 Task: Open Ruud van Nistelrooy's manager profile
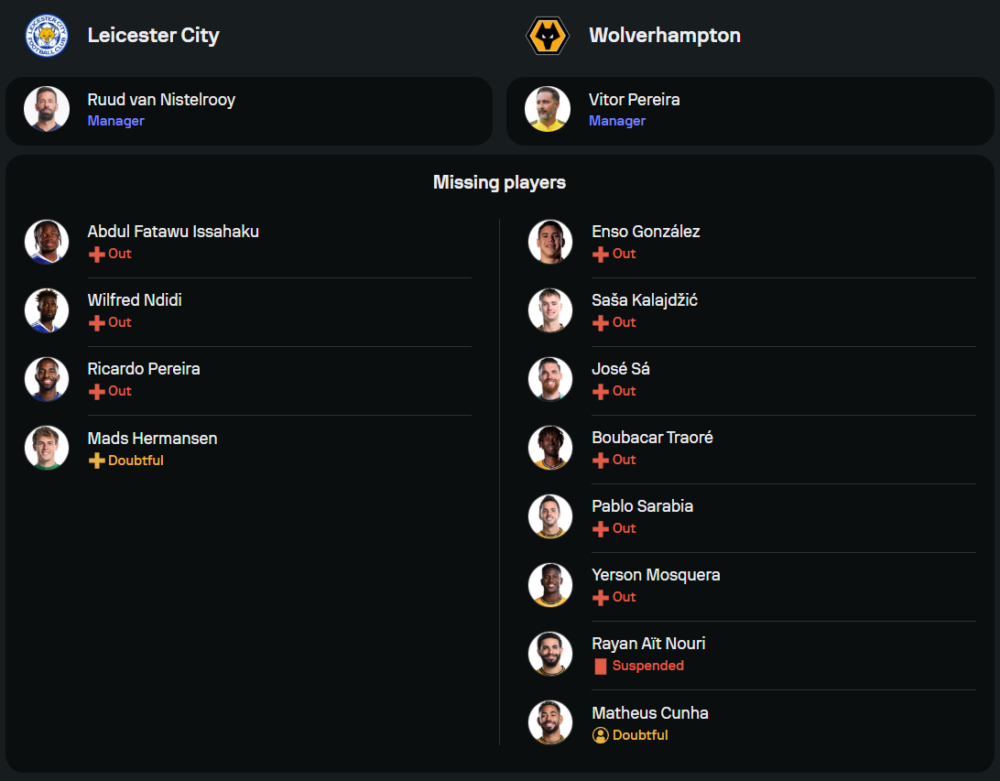click(161, 100)
